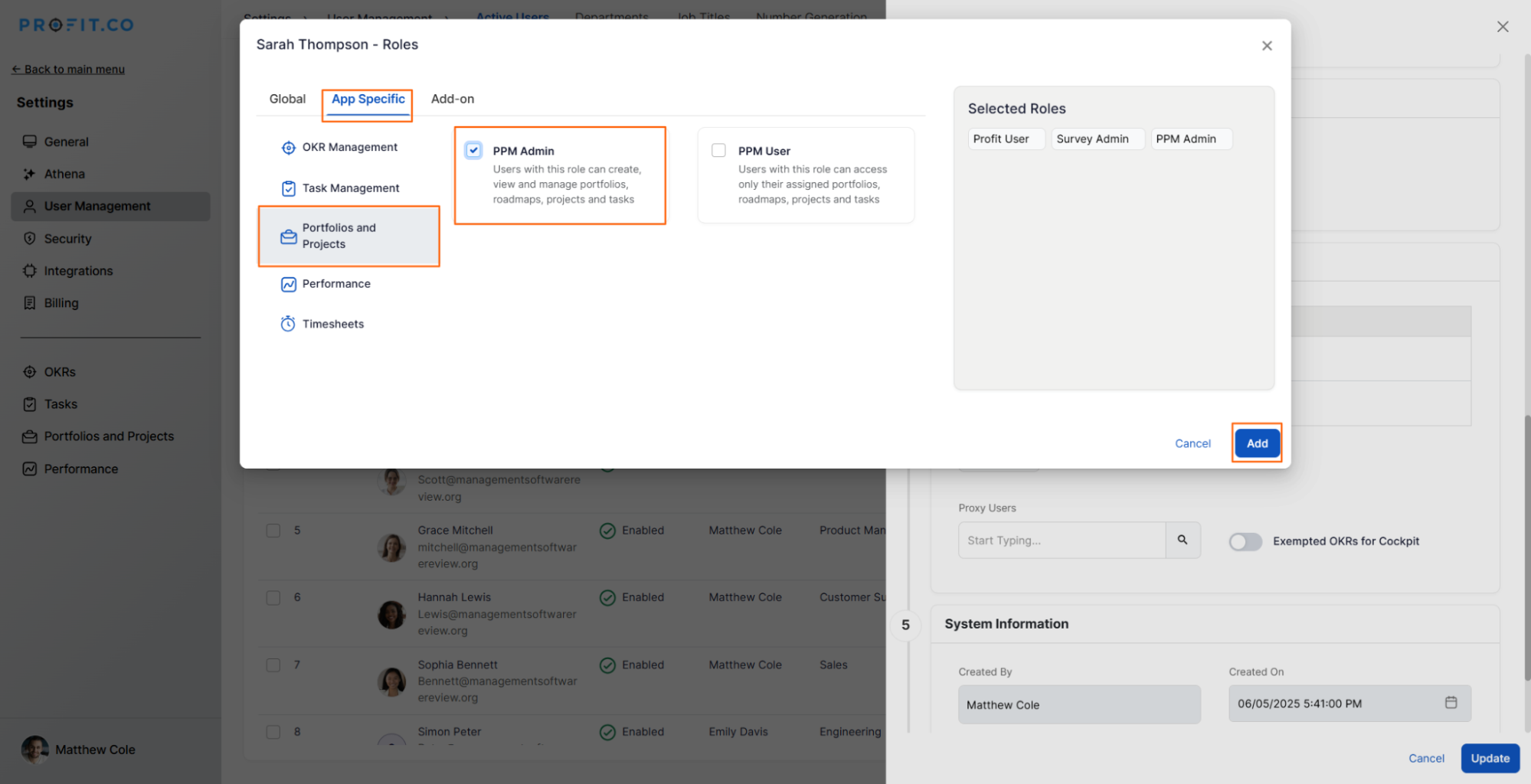1531x784 pixels.
Task: Select row 8 checkbox for Simon Peter
Action: coord(273,732)
